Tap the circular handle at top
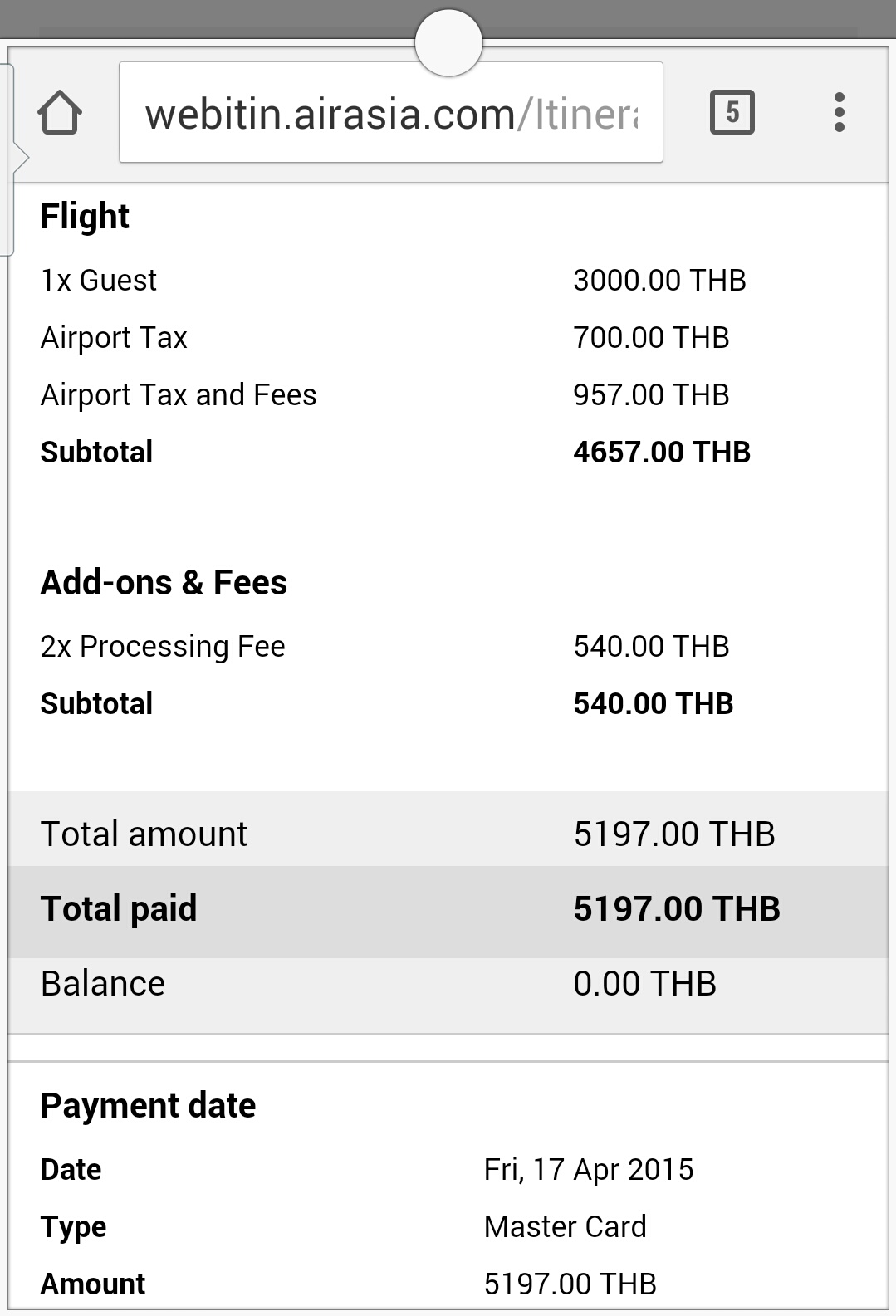 coord(448,42)
